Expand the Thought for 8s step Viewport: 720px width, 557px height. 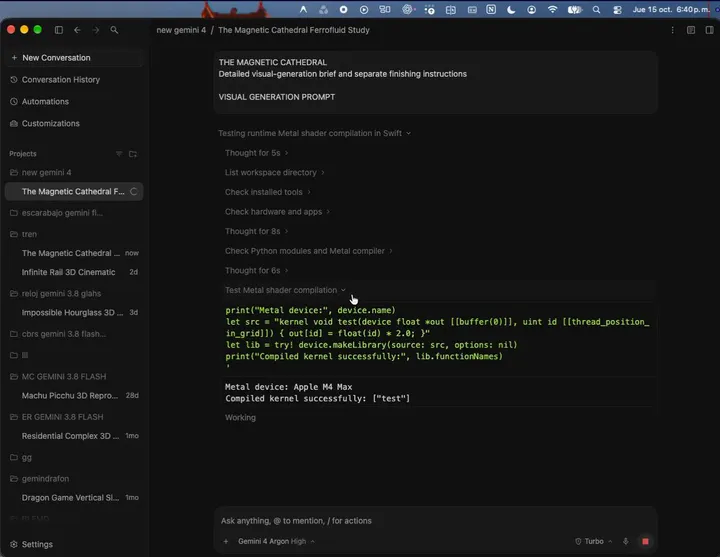point(257,231)
